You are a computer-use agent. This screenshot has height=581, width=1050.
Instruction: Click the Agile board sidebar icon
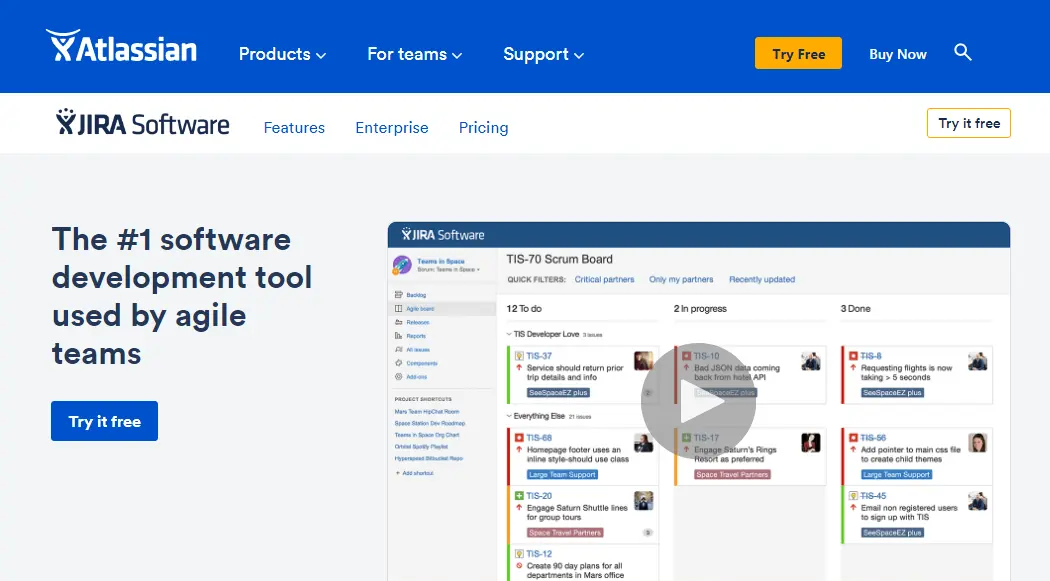pos(398,309)
